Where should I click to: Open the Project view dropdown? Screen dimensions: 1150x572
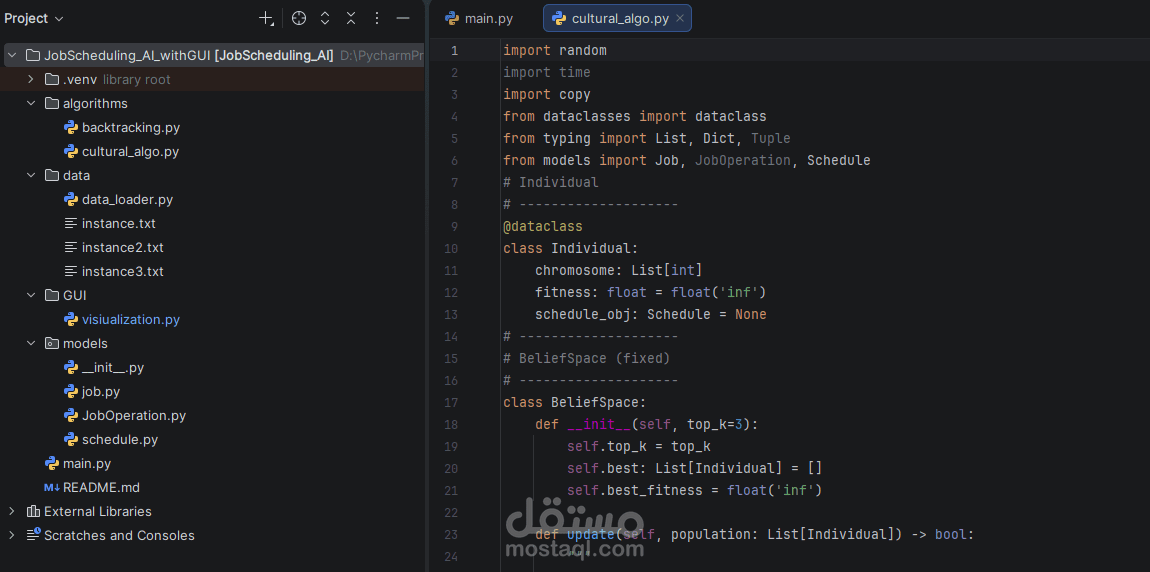(34, 18)
